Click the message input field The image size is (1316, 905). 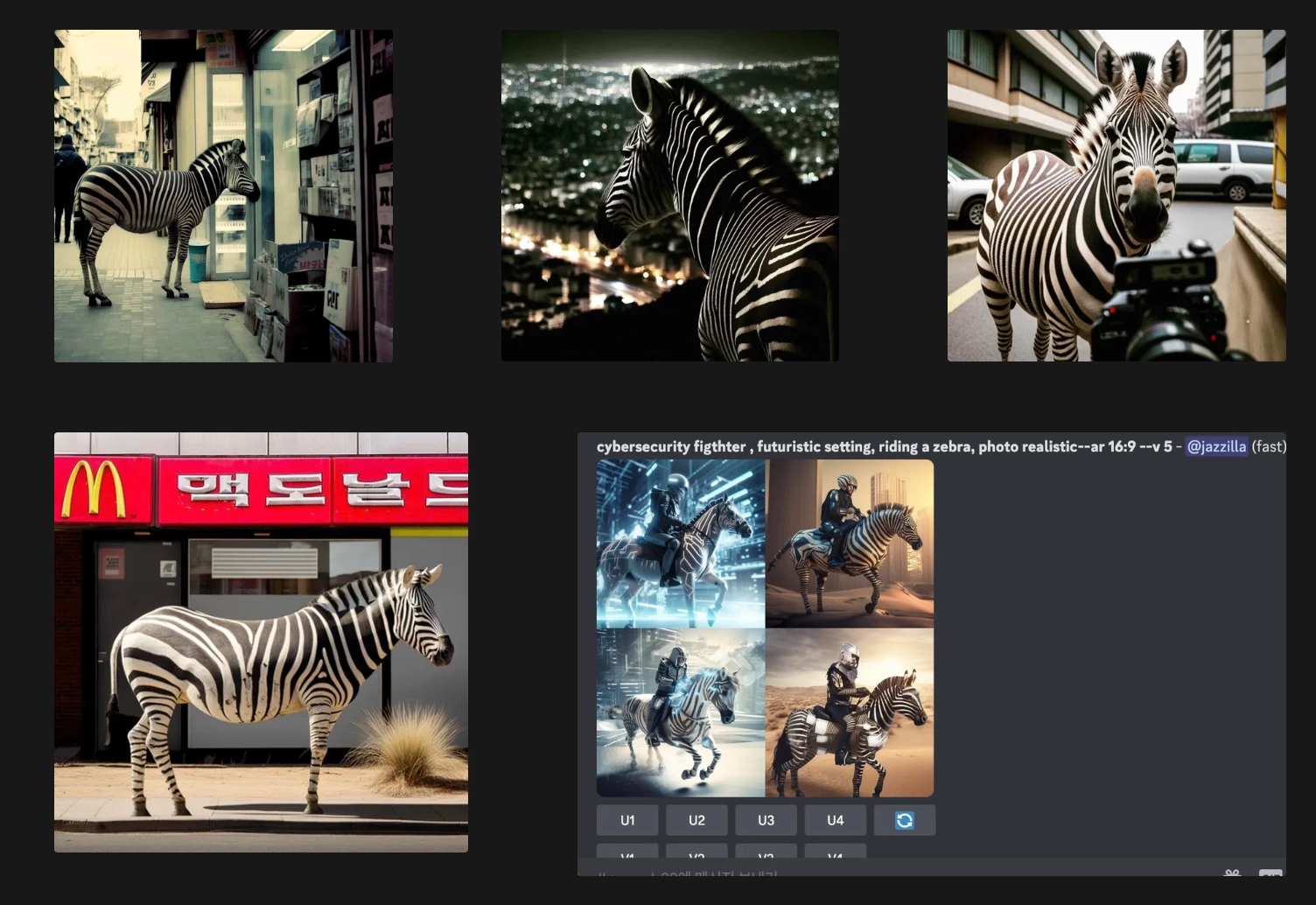click(x=901, y=873)
